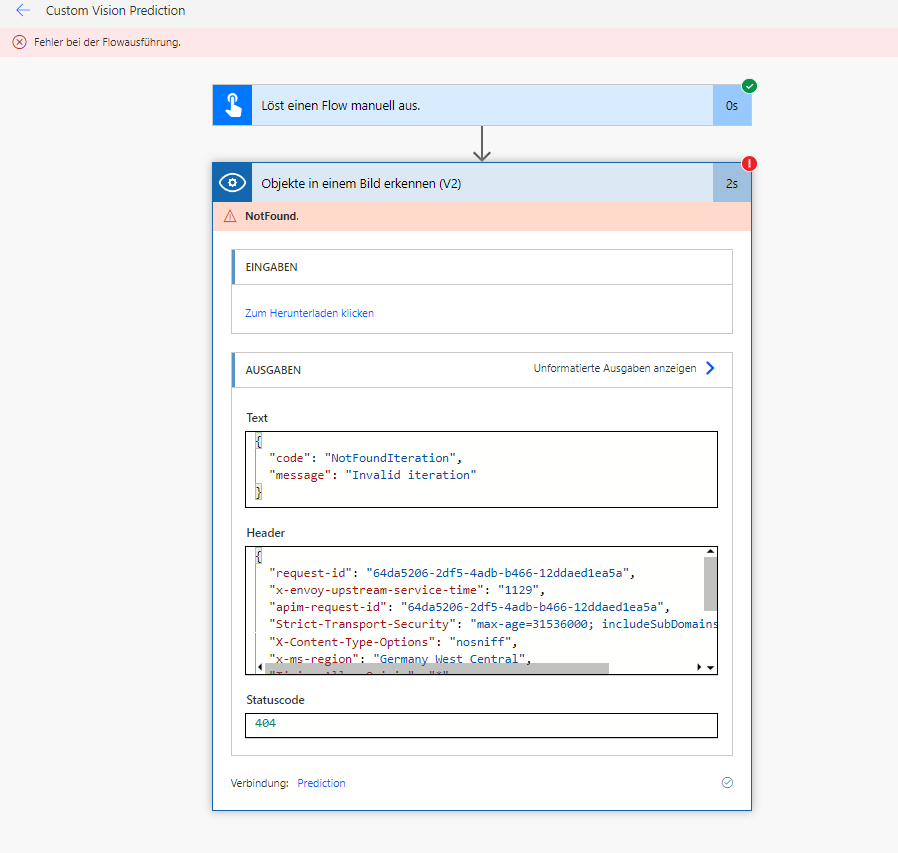Click the "x-ms-region" header line

(x=400, y=659)
